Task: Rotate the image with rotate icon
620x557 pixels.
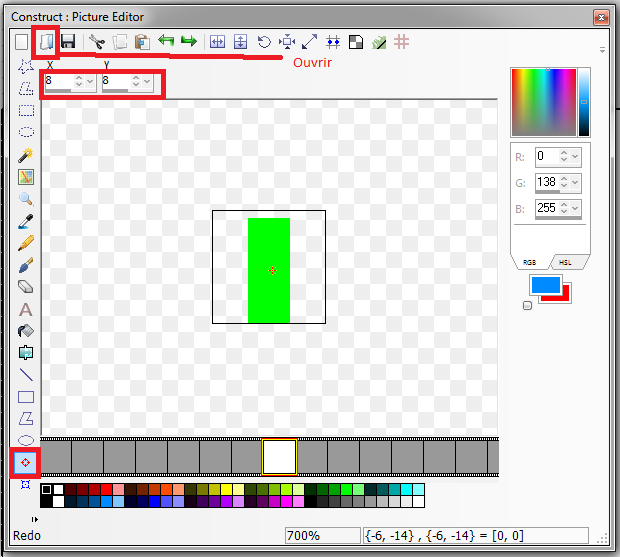Action: coord(264,42)
